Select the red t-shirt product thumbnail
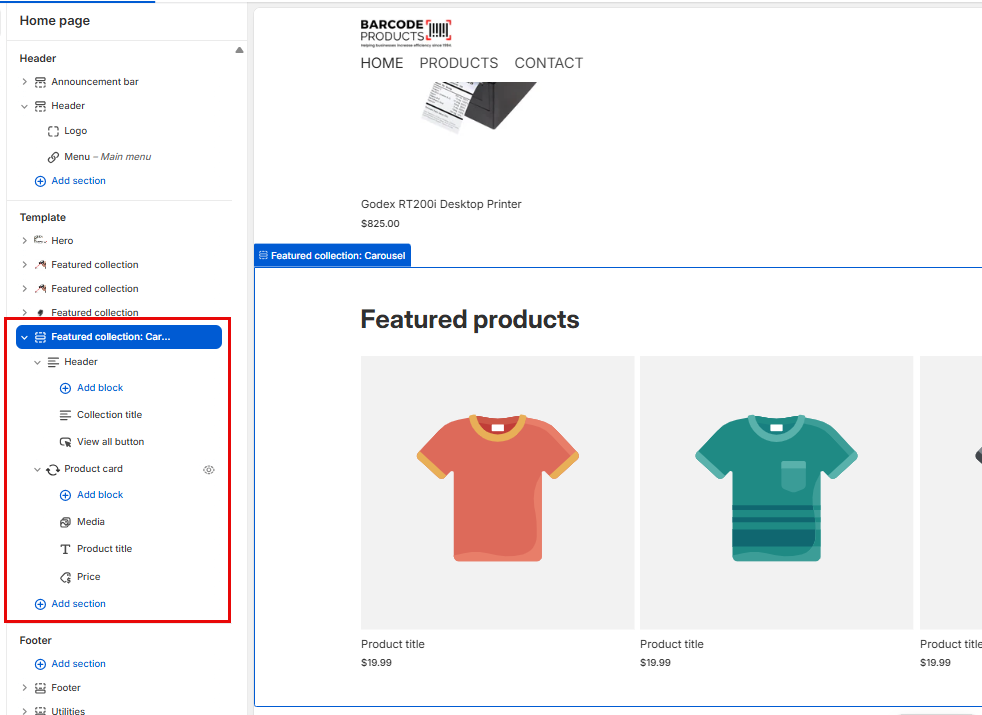 click(x=497, y=492)
